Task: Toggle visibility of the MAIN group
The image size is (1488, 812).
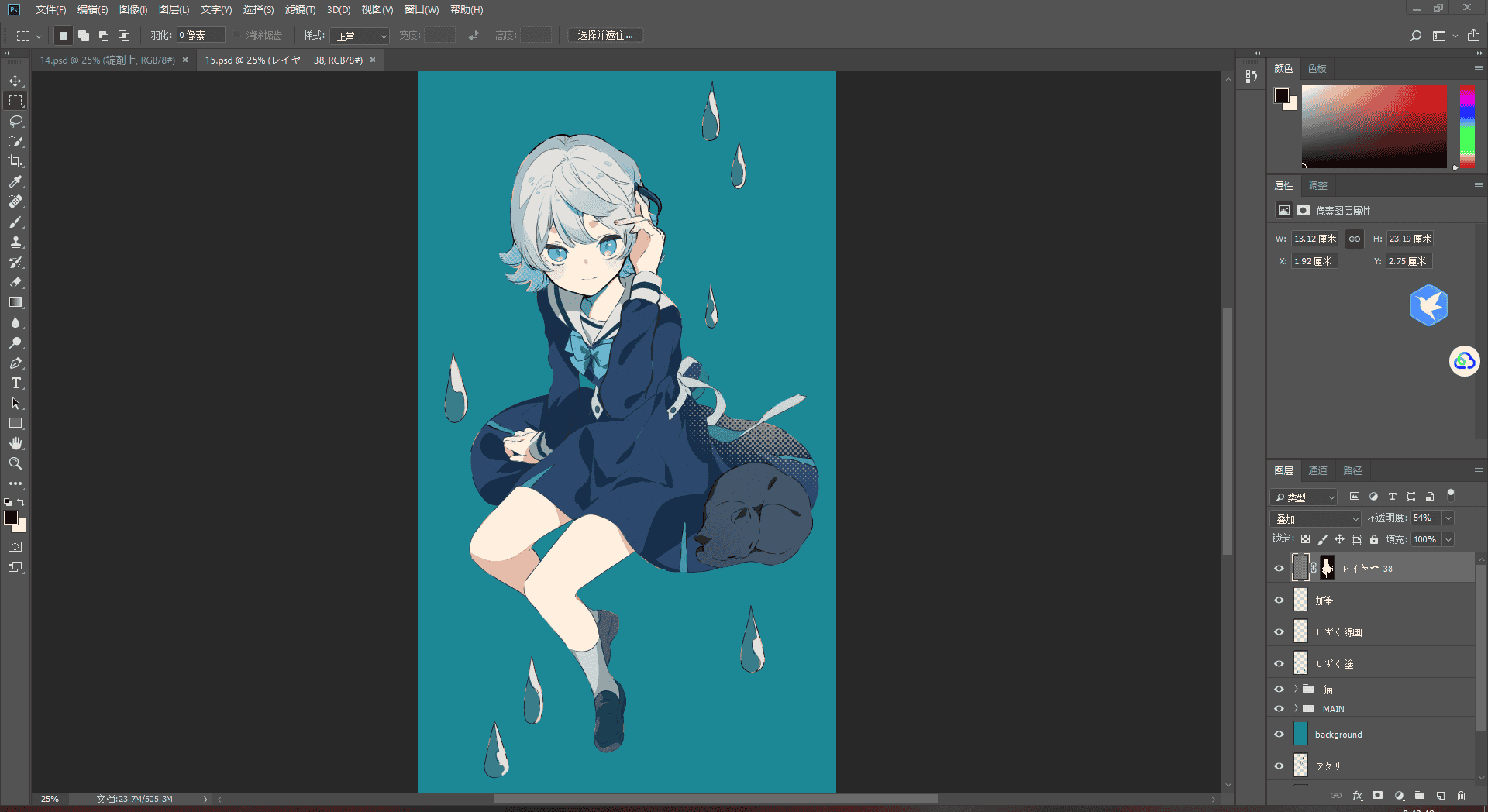Action: pyautogui.click(x=1280, y=708)
